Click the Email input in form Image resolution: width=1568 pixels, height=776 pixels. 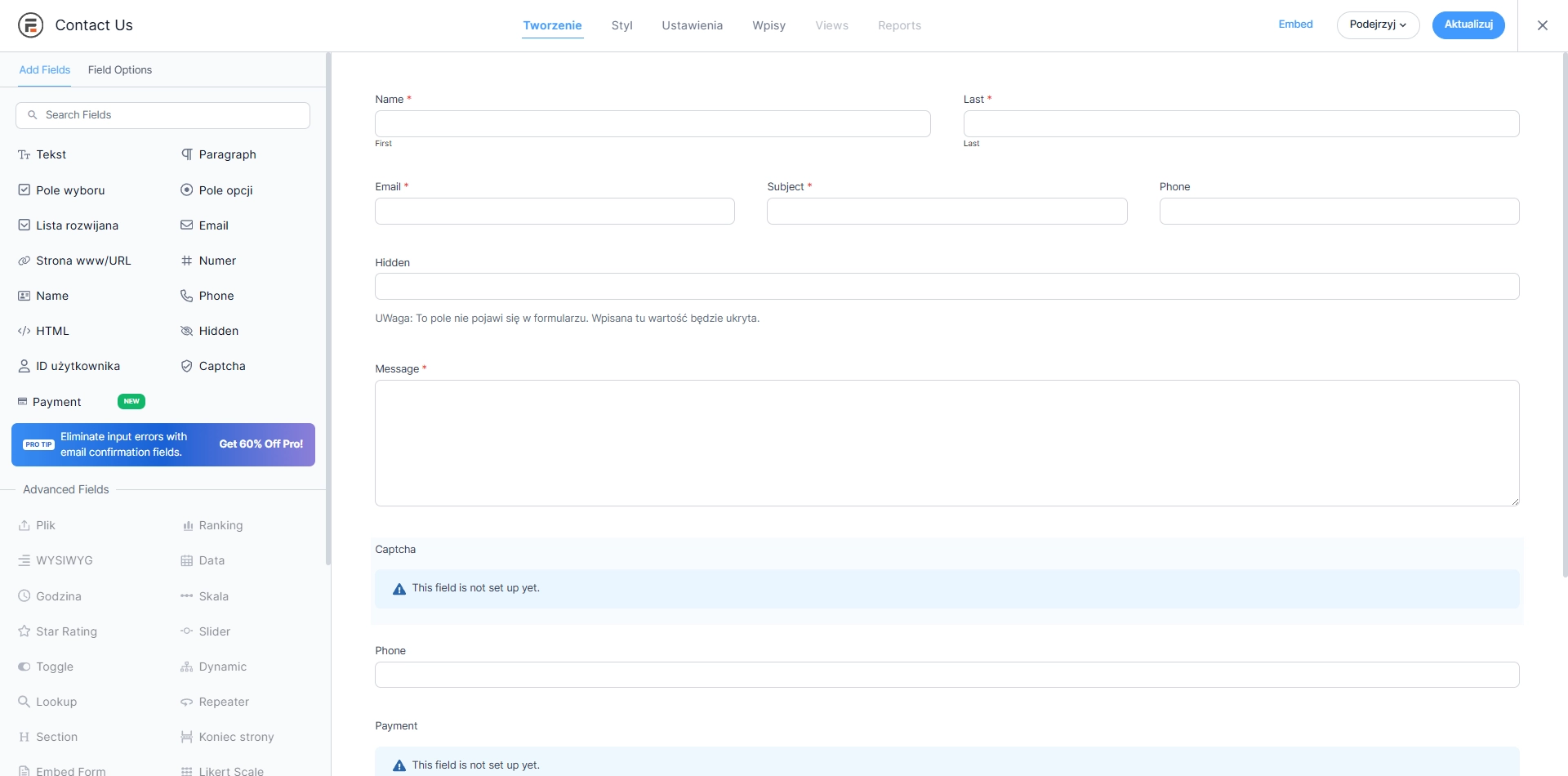555,211
